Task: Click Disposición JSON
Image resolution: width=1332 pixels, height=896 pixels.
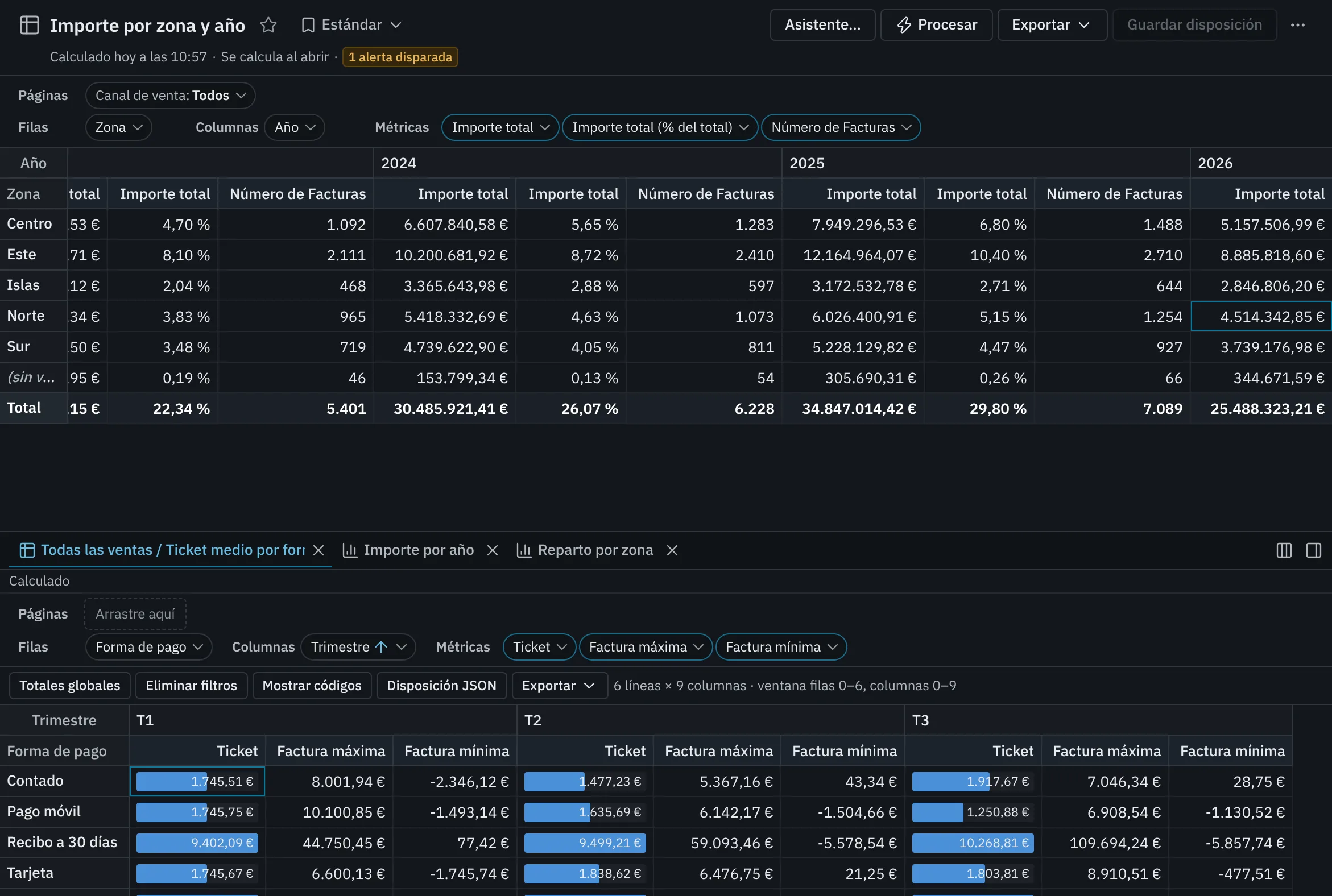Action: [441, 686]
